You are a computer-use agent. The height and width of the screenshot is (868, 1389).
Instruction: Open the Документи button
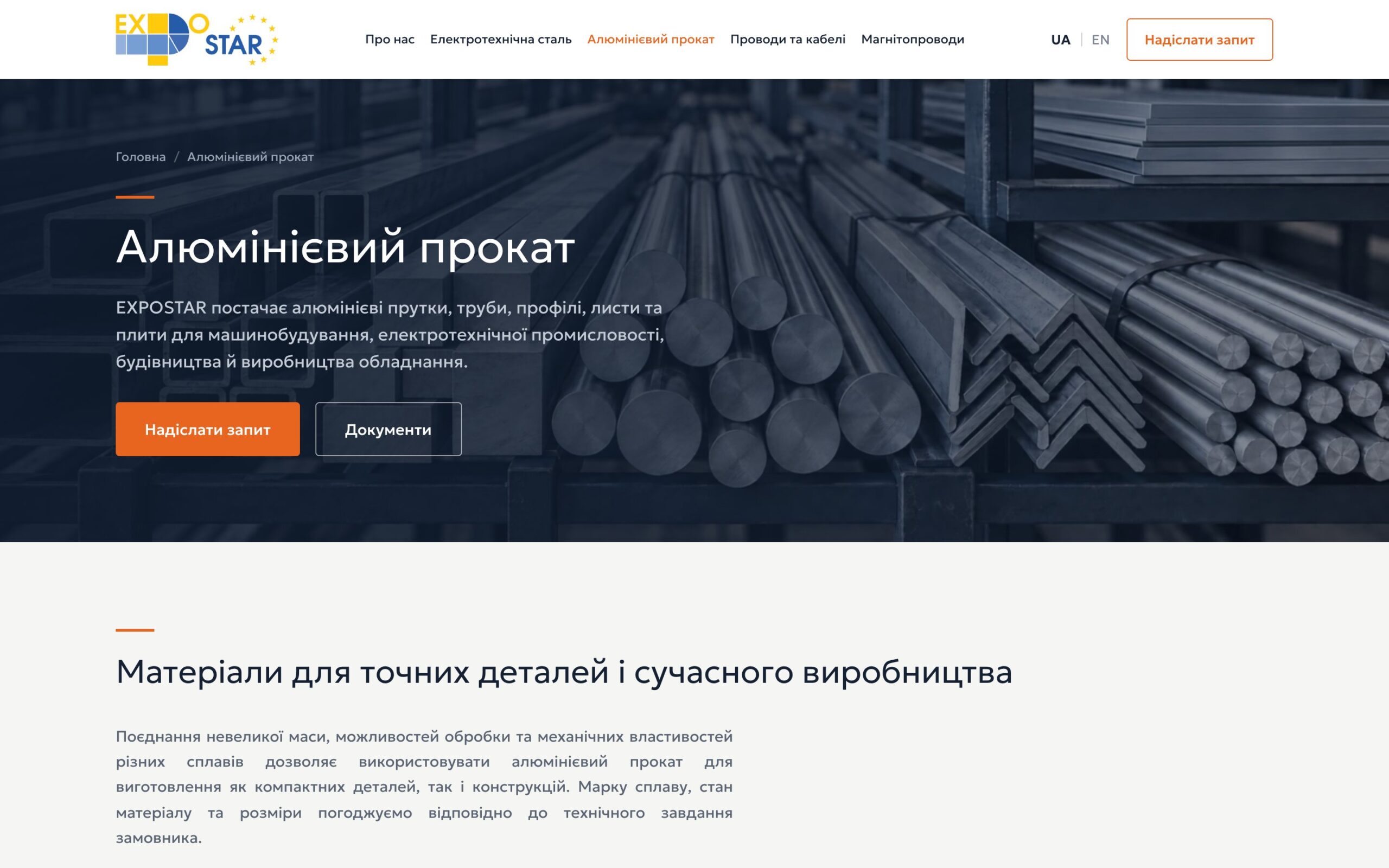[x=388, y=429]
